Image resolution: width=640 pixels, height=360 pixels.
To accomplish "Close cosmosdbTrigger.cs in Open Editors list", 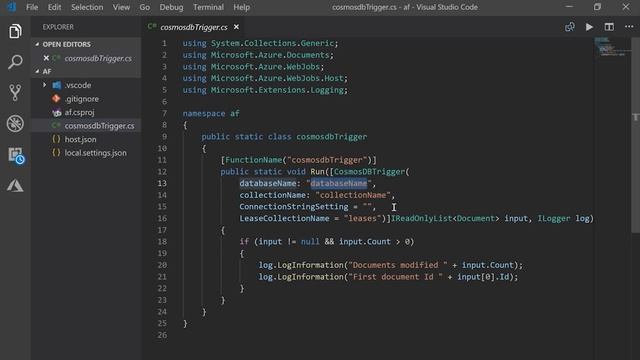I will tap(46, 58).
